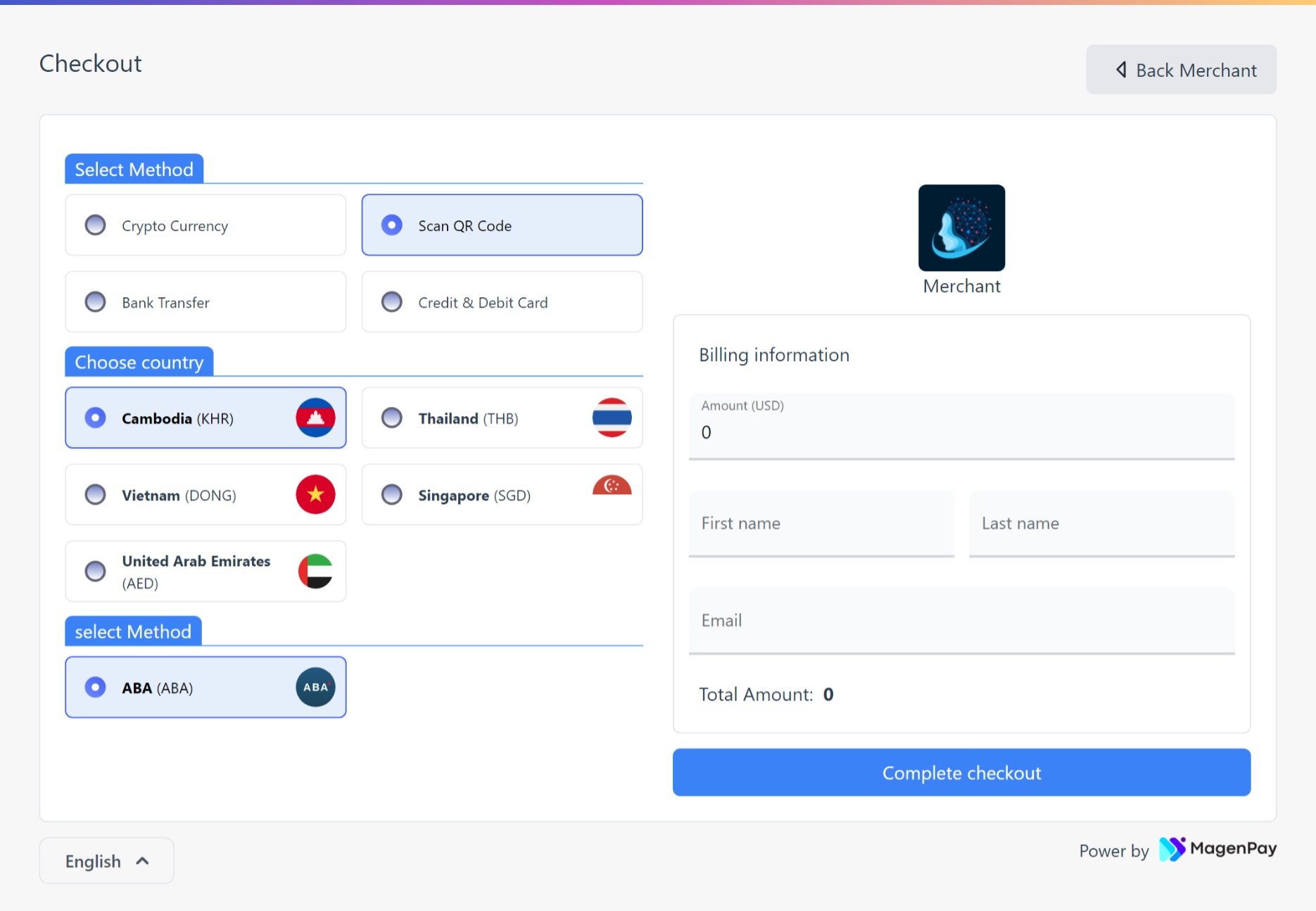The width and height of the screenshot is (1316, 911).
Task: Go back using Back Merchant button
Action: 1181,70
